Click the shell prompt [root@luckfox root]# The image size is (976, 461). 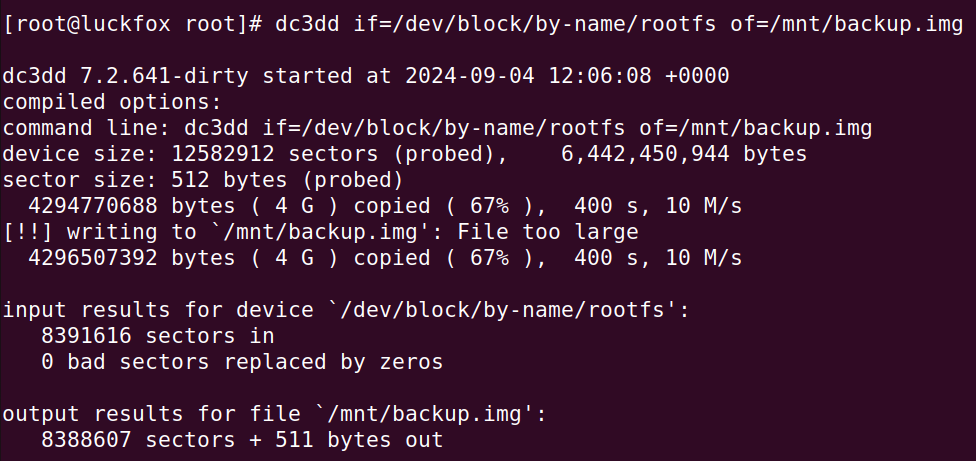click(133, 24)
